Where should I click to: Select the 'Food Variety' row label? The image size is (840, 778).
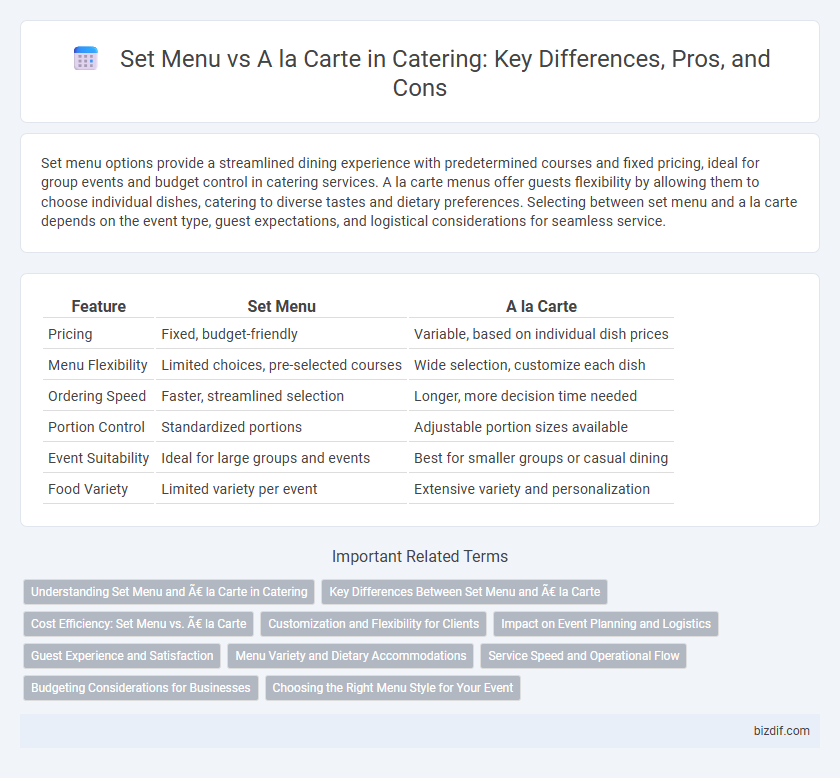(88, 489)
